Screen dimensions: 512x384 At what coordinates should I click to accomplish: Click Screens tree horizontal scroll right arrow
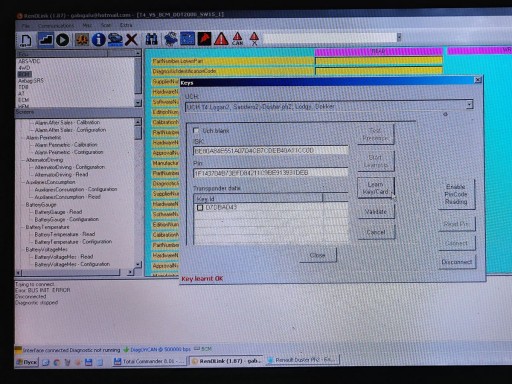pos(131,272)
